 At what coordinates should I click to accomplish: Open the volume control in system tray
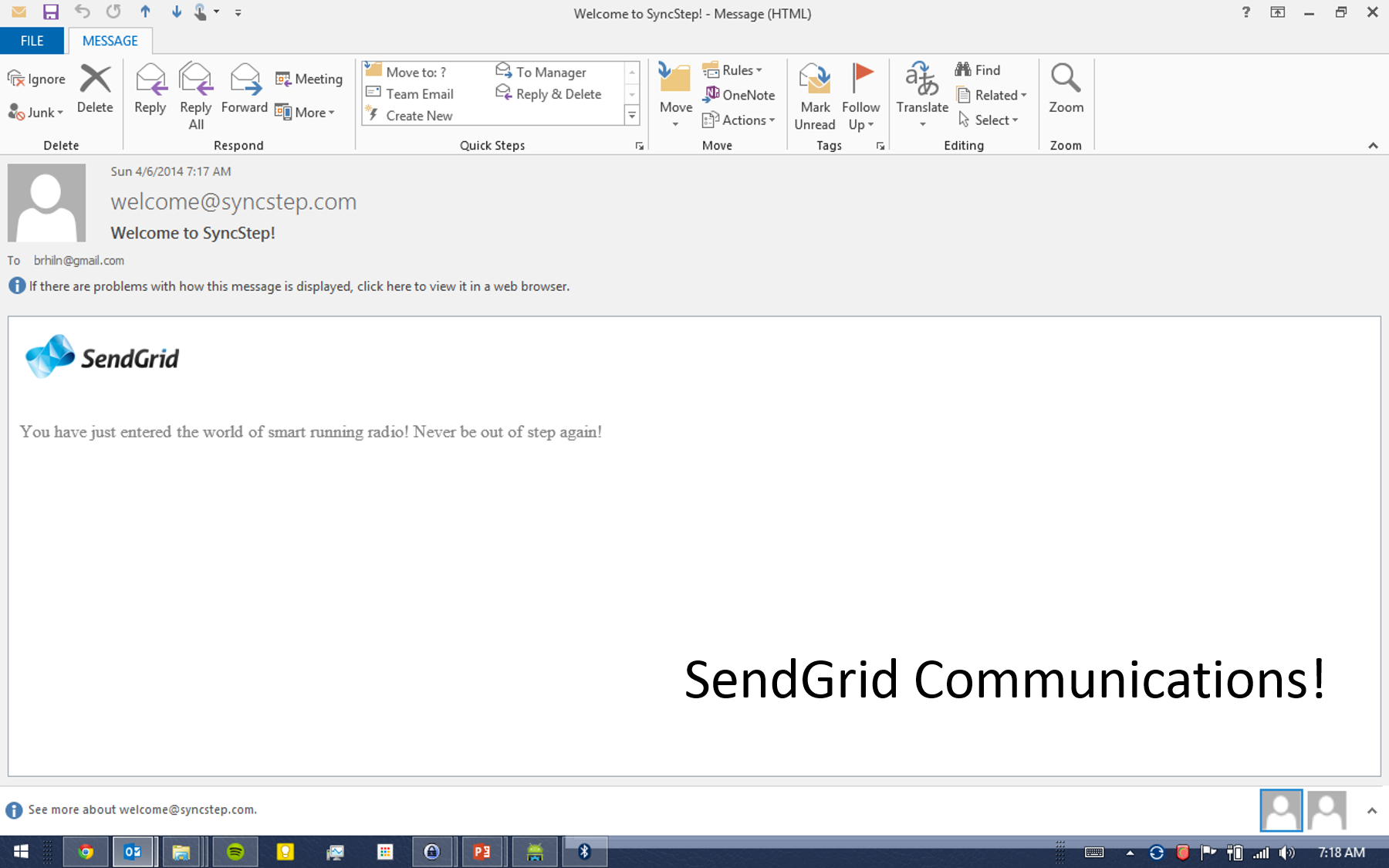1286,853
